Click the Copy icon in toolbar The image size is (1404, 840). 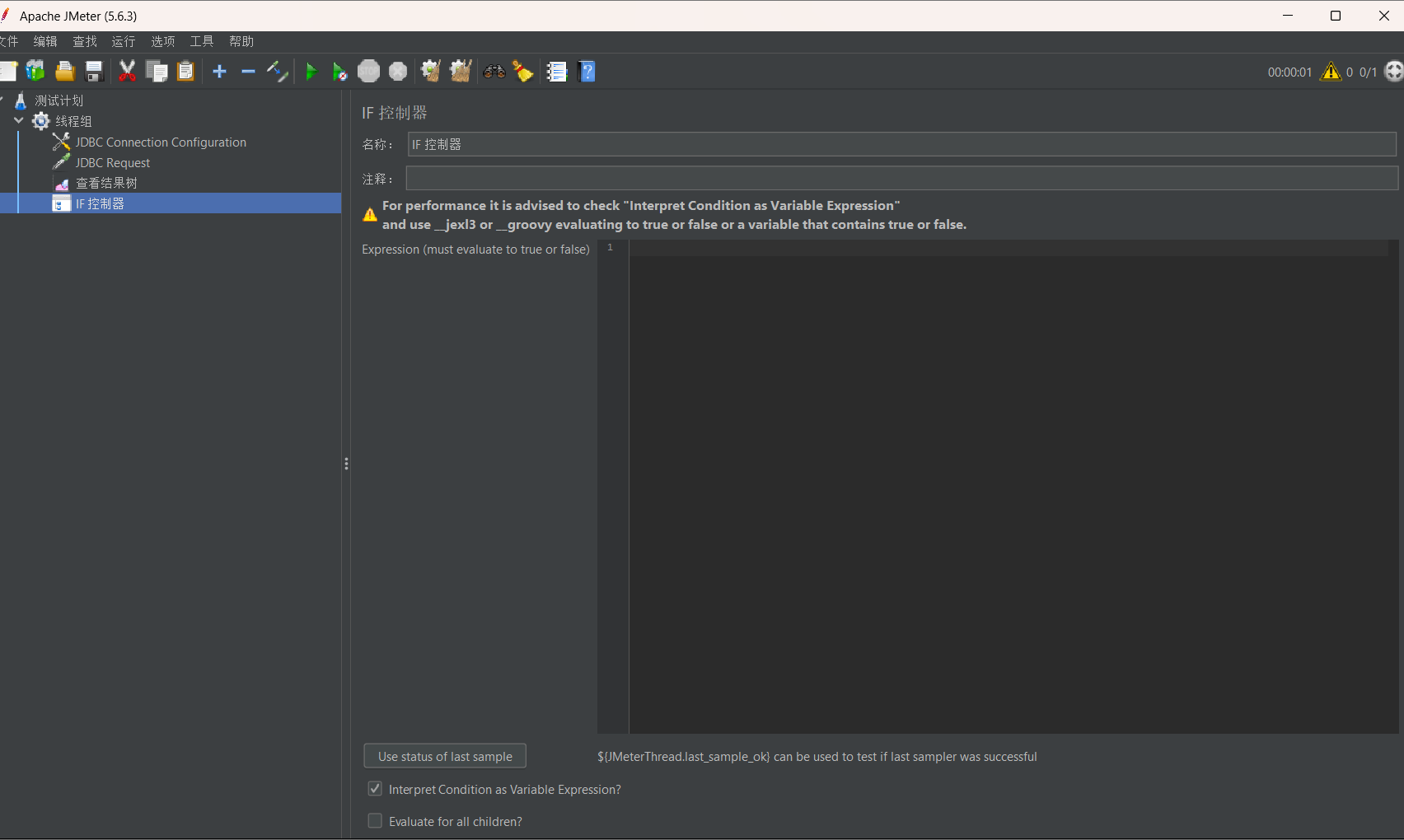pyautogui.click(x=157, y=72)
